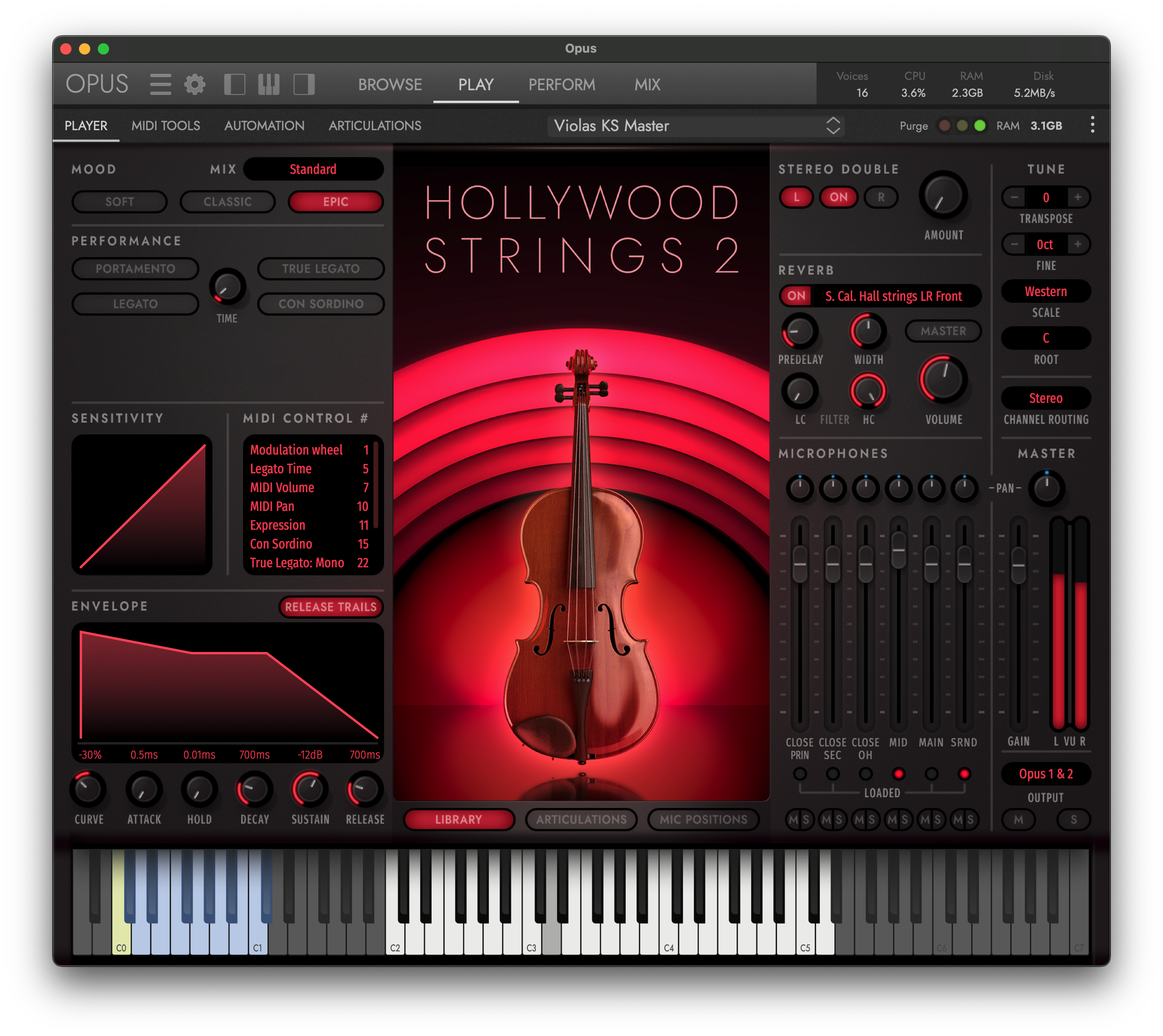Viewport: 1163px width, 1036px height.
Task: Enable True Legato
Action: point(321,269)
